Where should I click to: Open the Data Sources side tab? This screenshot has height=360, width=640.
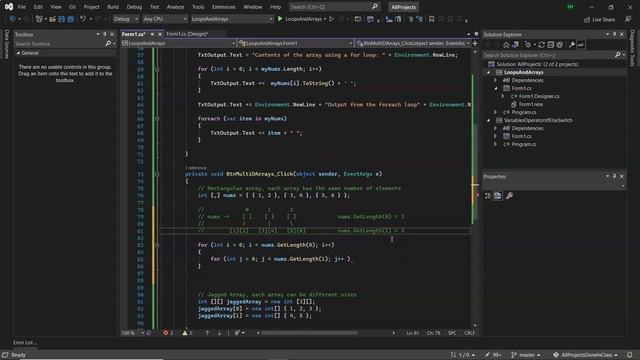(7, 44)
